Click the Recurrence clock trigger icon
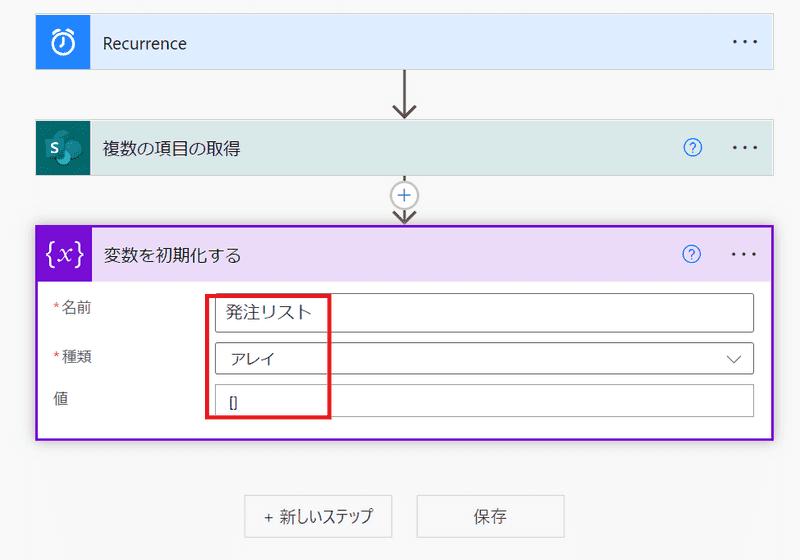This screenshot has height=560, width=800. 63,43
